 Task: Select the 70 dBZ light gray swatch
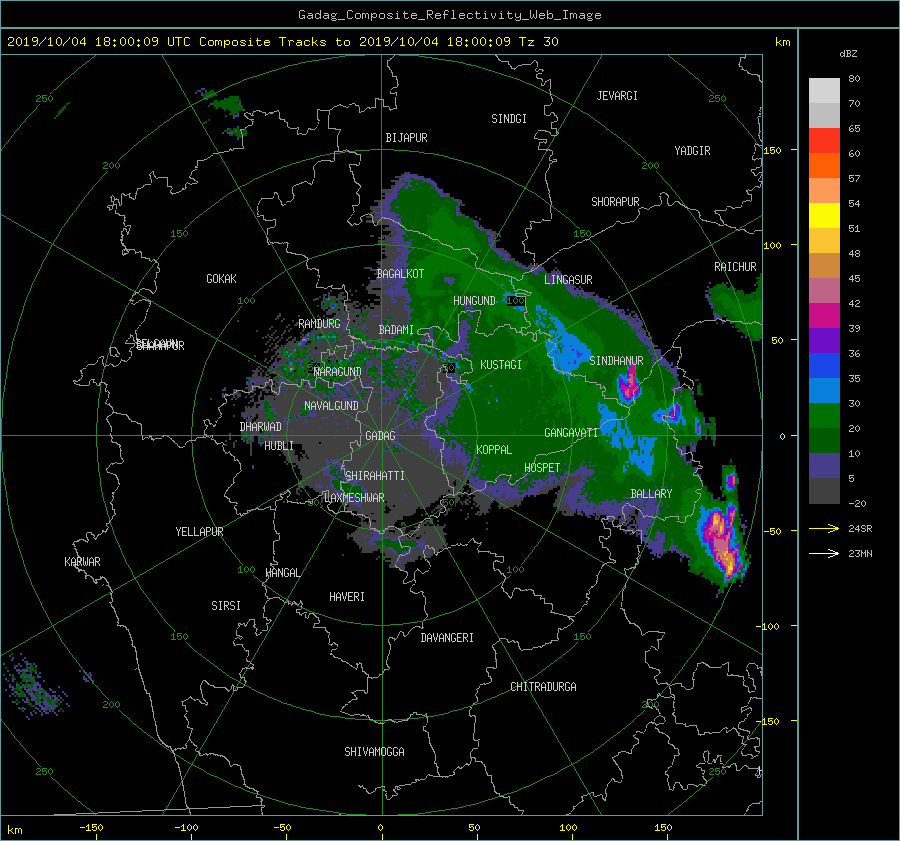[x=824, y=91]
